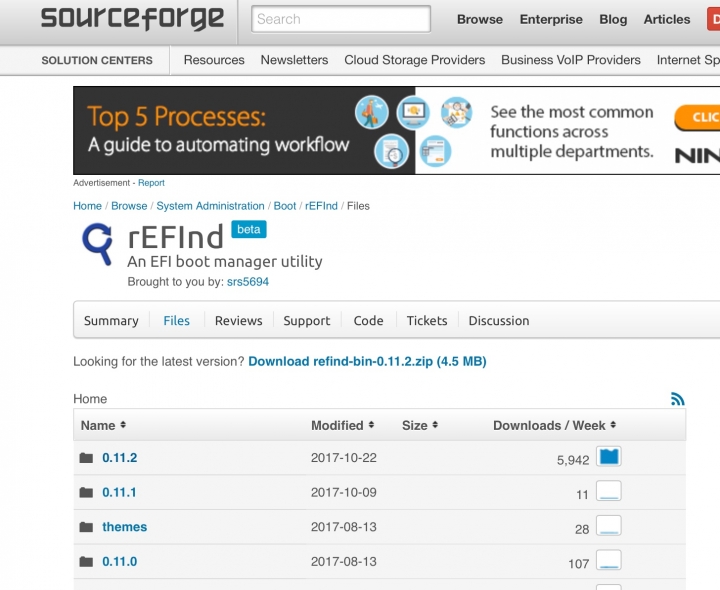Open Resources link

click(214, 60)
